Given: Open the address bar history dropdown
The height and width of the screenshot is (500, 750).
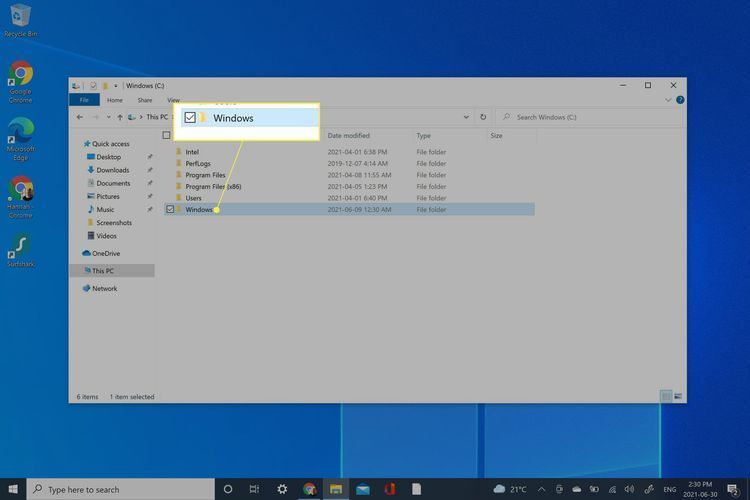Looking at the screenshot, I should pyautogui.click(x=467, y=117).
